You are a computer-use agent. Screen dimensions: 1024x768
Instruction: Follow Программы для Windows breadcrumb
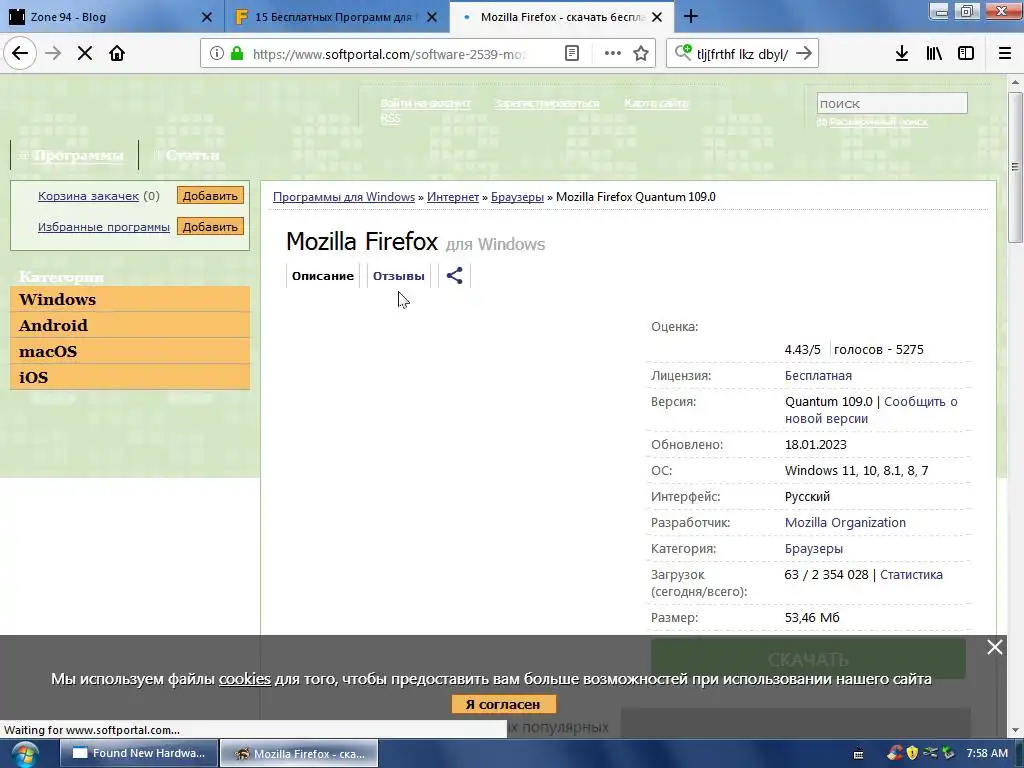click(x=344, y=197)
